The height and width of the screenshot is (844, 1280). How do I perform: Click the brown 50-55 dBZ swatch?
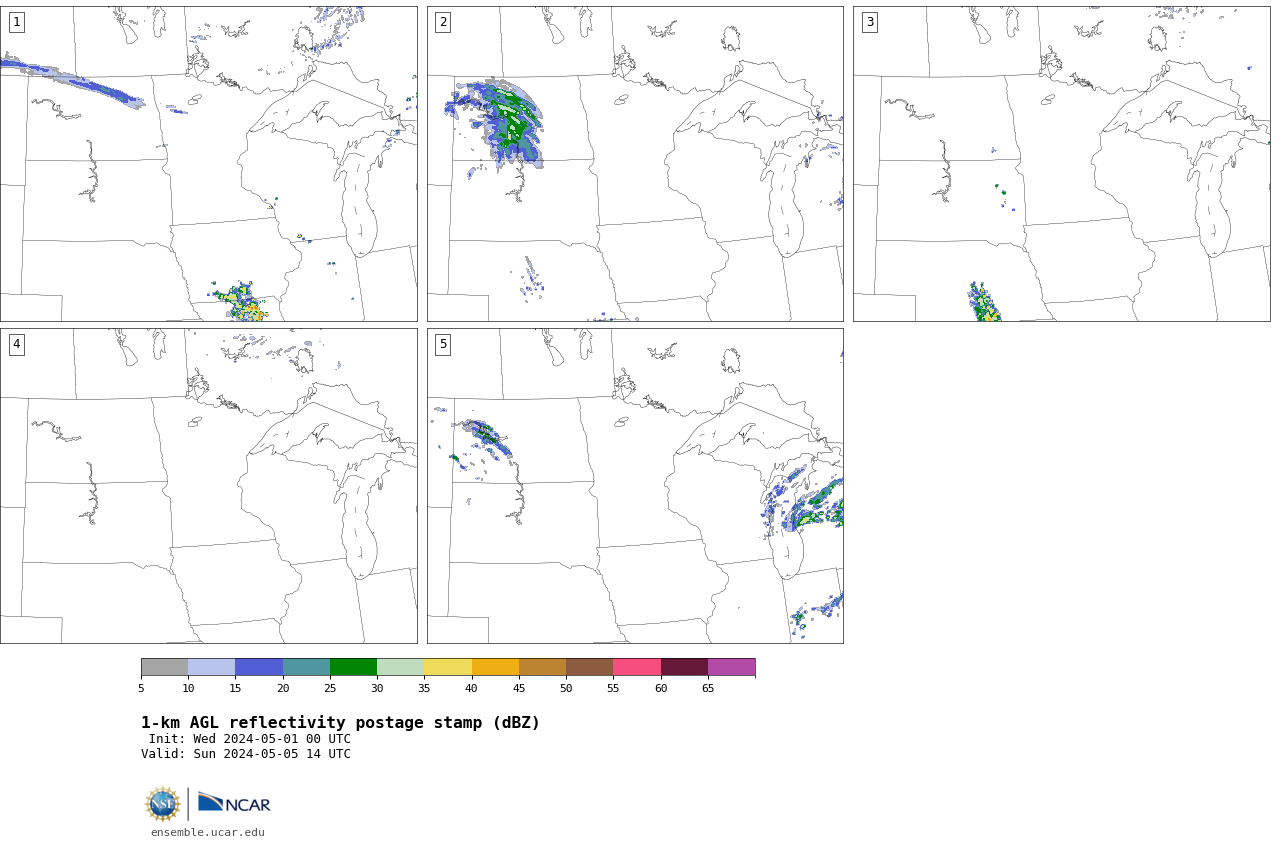coord(590,667)
